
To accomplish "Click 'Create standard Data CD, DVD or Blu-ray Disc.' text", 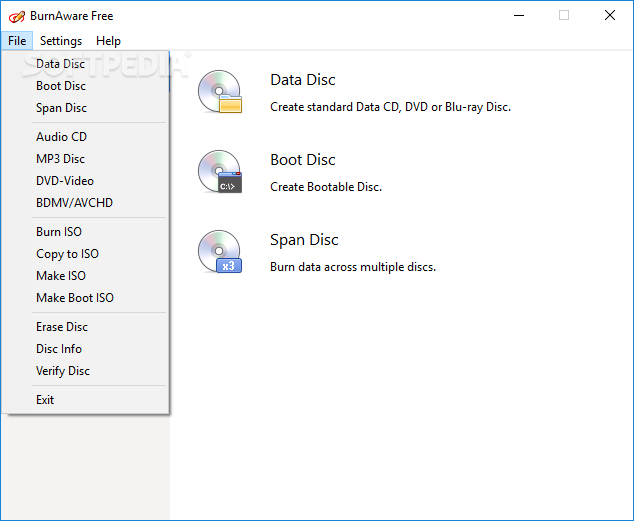I will pyautogui.click(x=390, y=107).
